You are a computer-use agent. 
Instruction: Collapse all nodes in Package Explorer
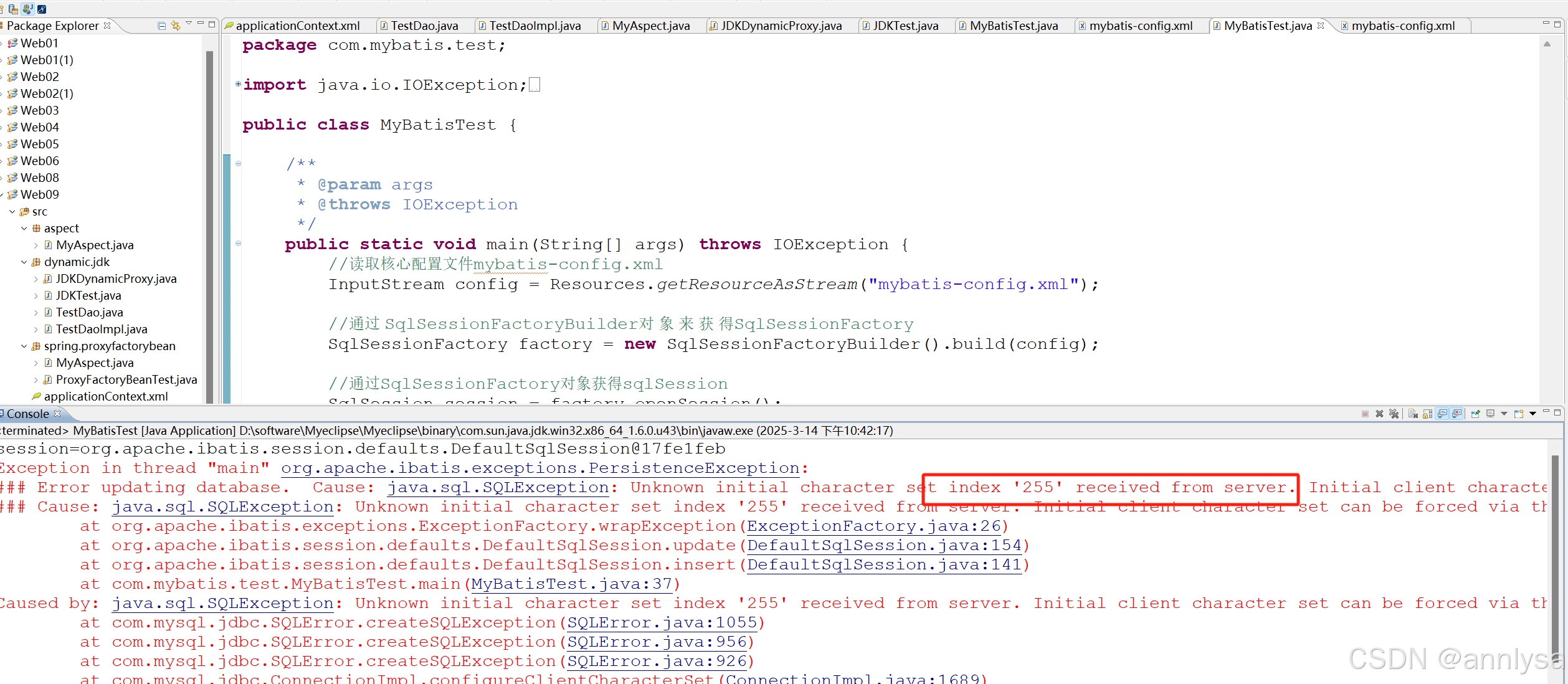[161, 26]
